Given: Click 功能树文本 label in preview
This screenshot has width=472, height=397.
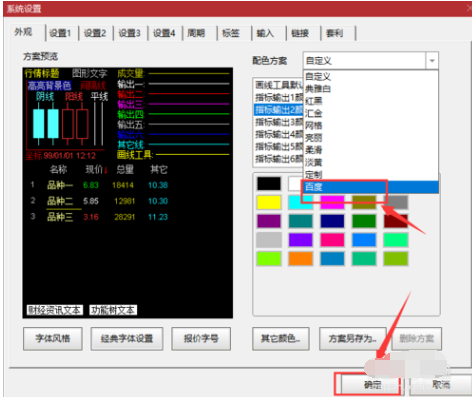Looking at the screenshot, I should click(113, 310).
